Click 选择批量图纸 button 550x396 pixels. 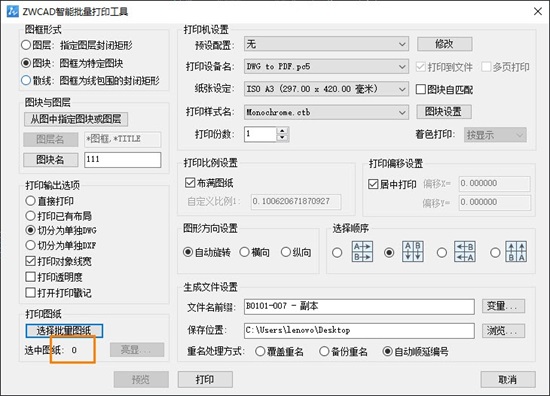pos(64,331)
